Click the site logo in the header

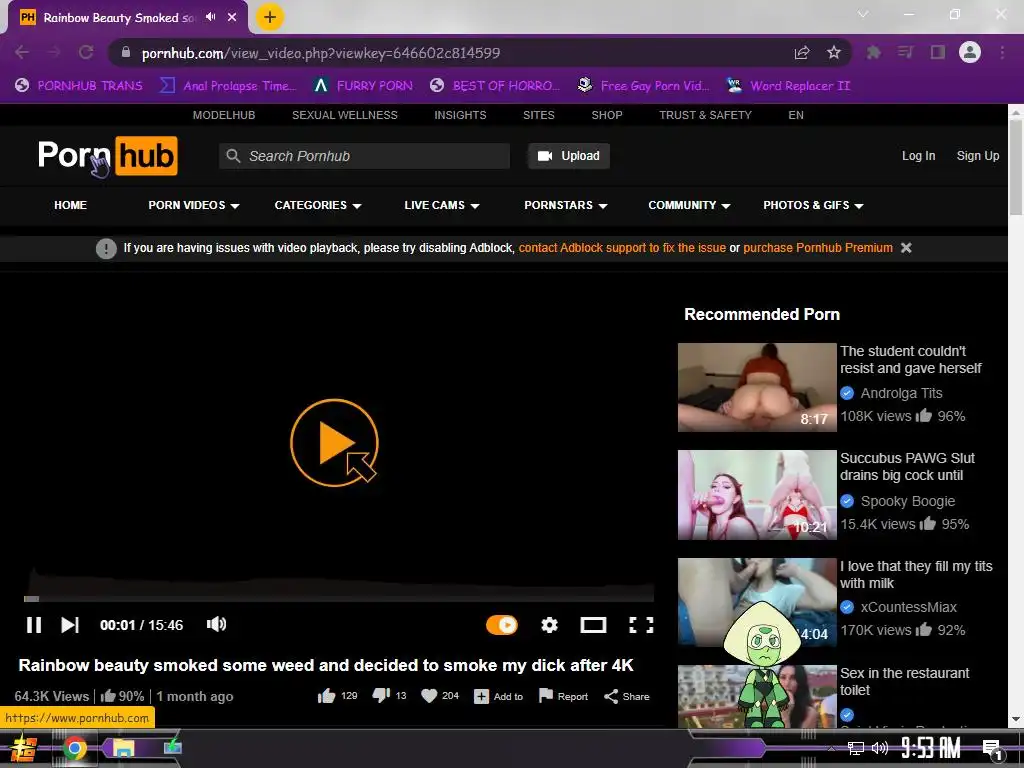tap(108, 156)
